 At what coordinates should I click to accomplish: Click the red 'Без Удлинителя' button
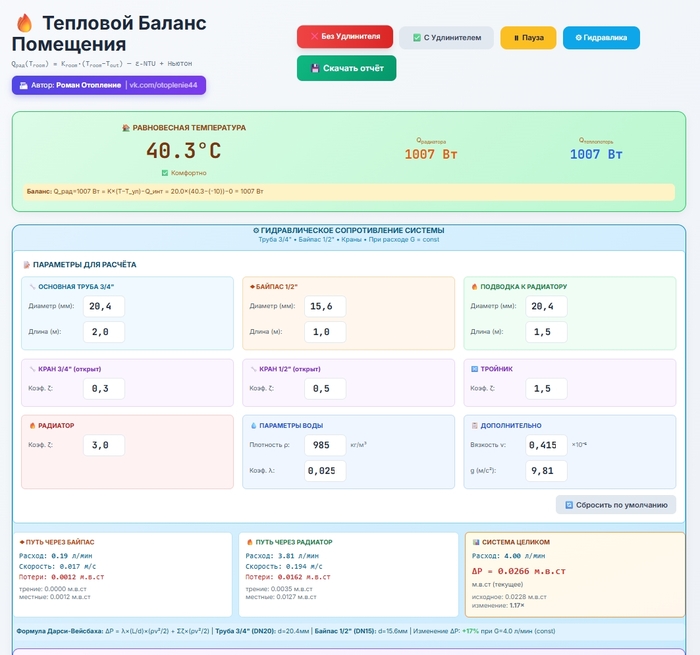tap(344, 37)
